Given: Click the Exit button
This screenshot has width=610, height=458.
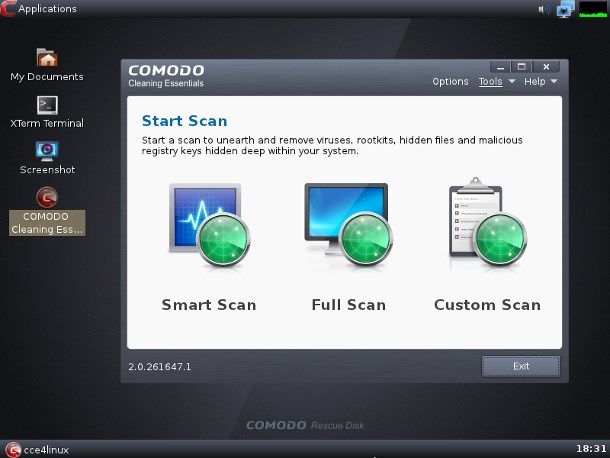Looking at the screenshot, I should pyautogui.click(x=521, y=366).
